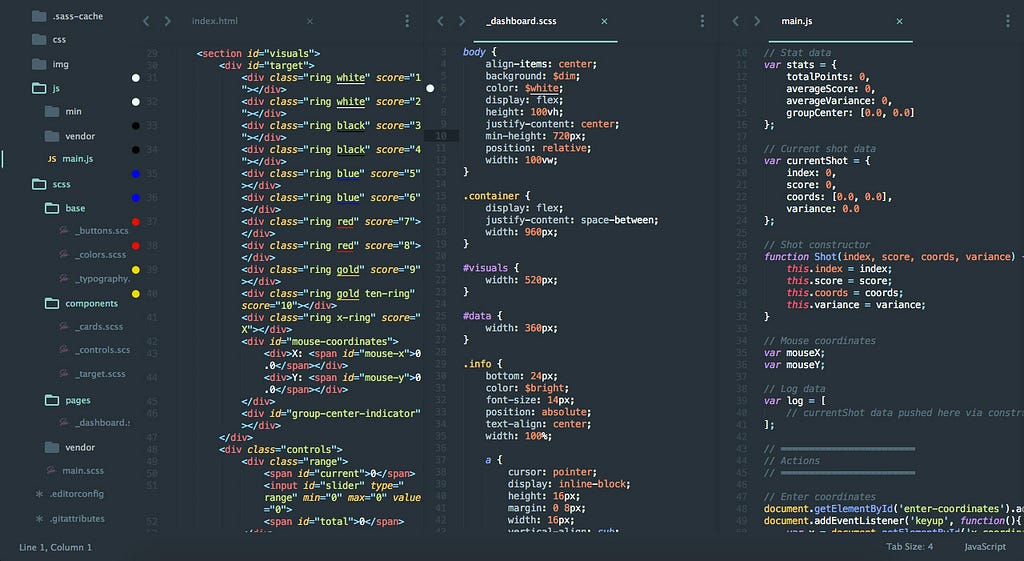1024x561 pixels.
Task: Collapse the base folder under scss
Action: tap(65, 208)
